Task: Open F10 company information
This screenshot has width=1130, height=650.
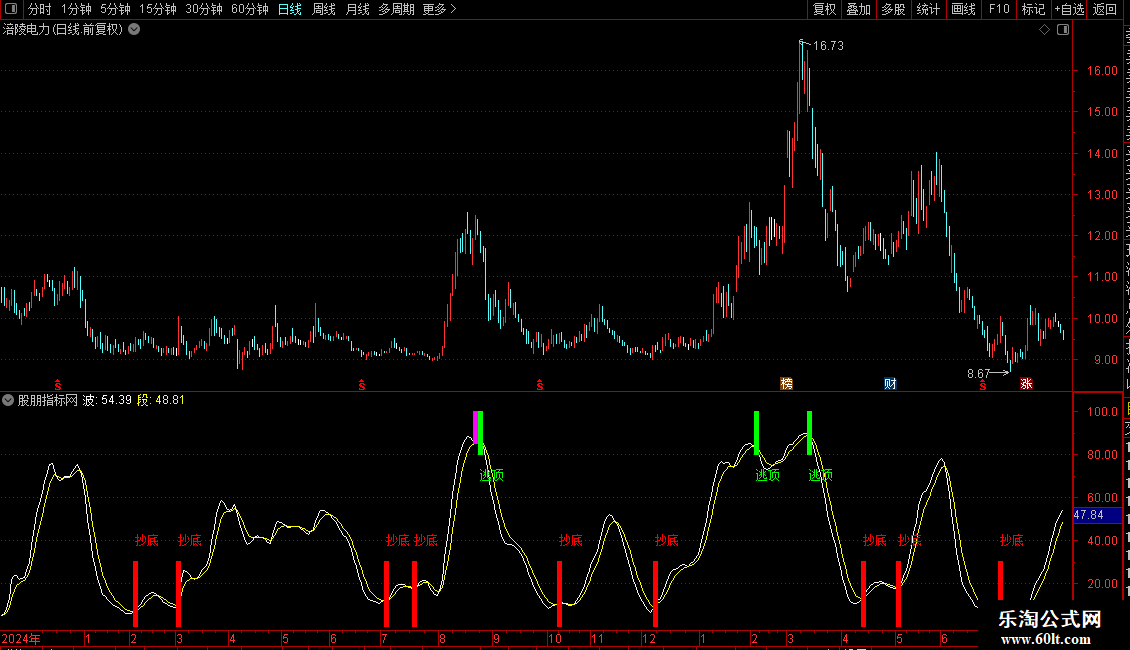Action: click(x=999, y=9)
